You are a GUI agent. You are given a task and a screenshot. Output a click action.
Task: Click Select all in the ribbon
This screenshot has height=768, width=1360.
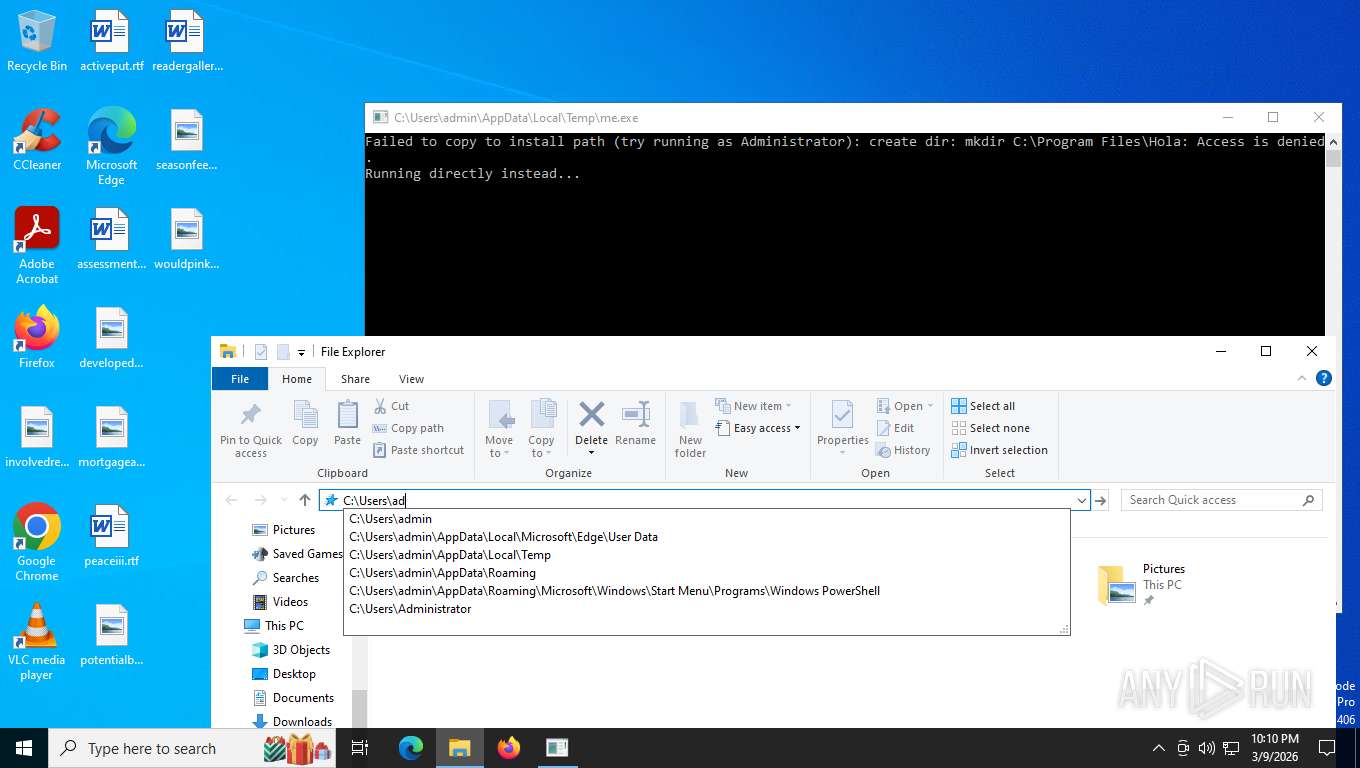[983, 406]
